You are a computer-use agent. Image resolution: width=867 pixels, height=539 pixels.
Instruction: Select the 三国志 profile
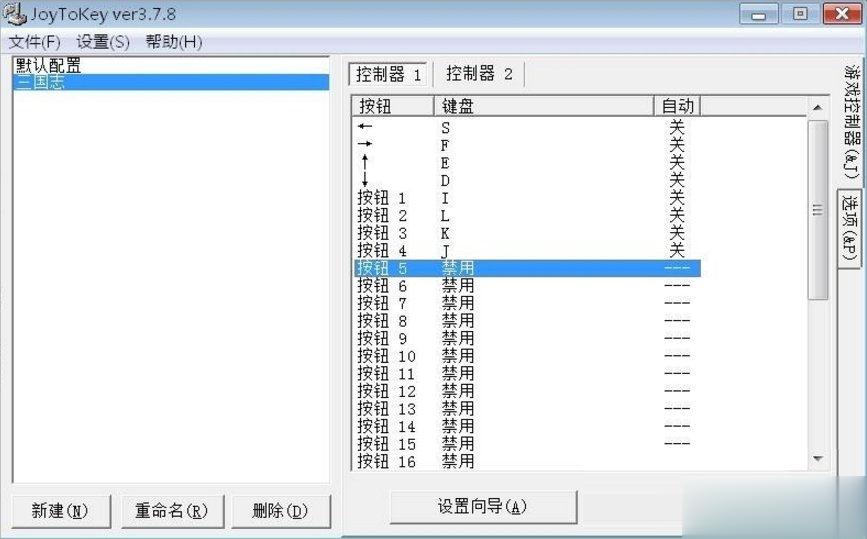tap(171, 82)
